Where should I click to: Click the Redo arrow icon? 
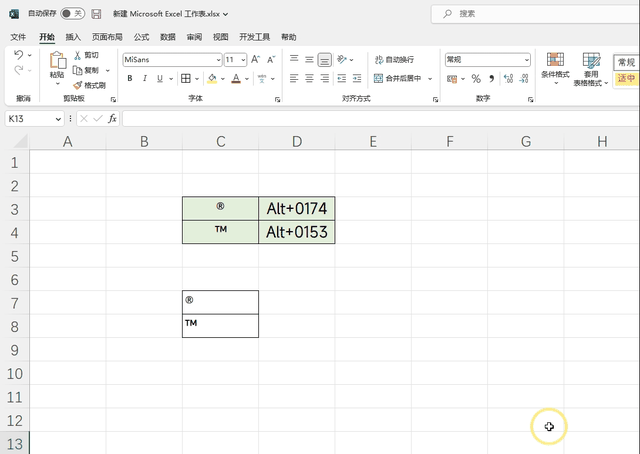point(18,70)
